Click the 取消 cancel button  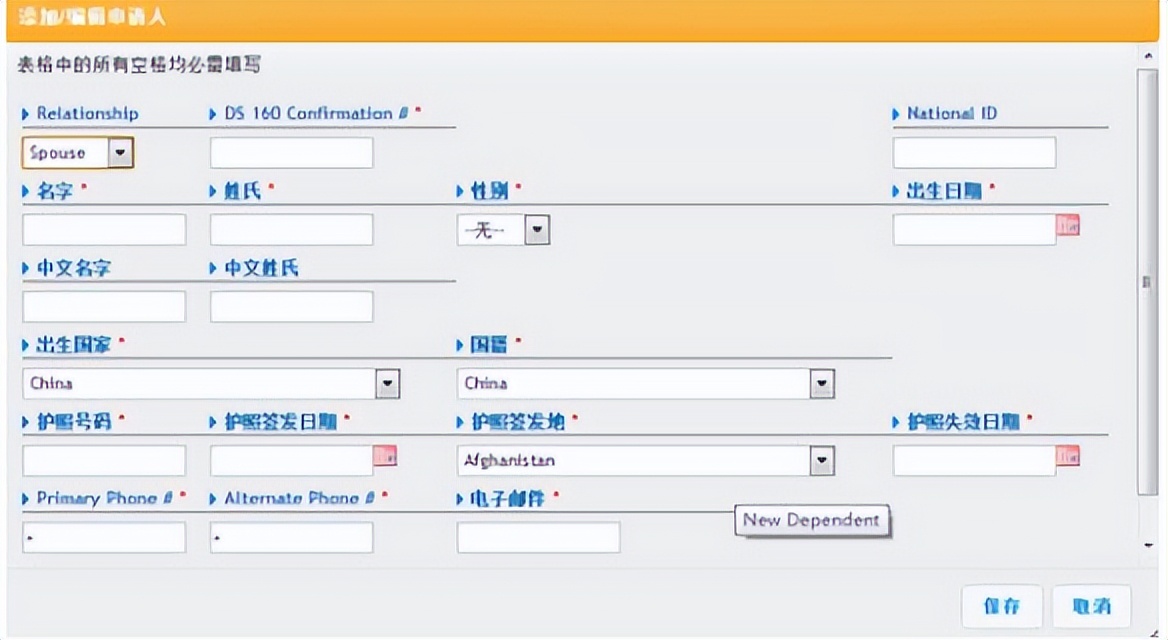1091,607
